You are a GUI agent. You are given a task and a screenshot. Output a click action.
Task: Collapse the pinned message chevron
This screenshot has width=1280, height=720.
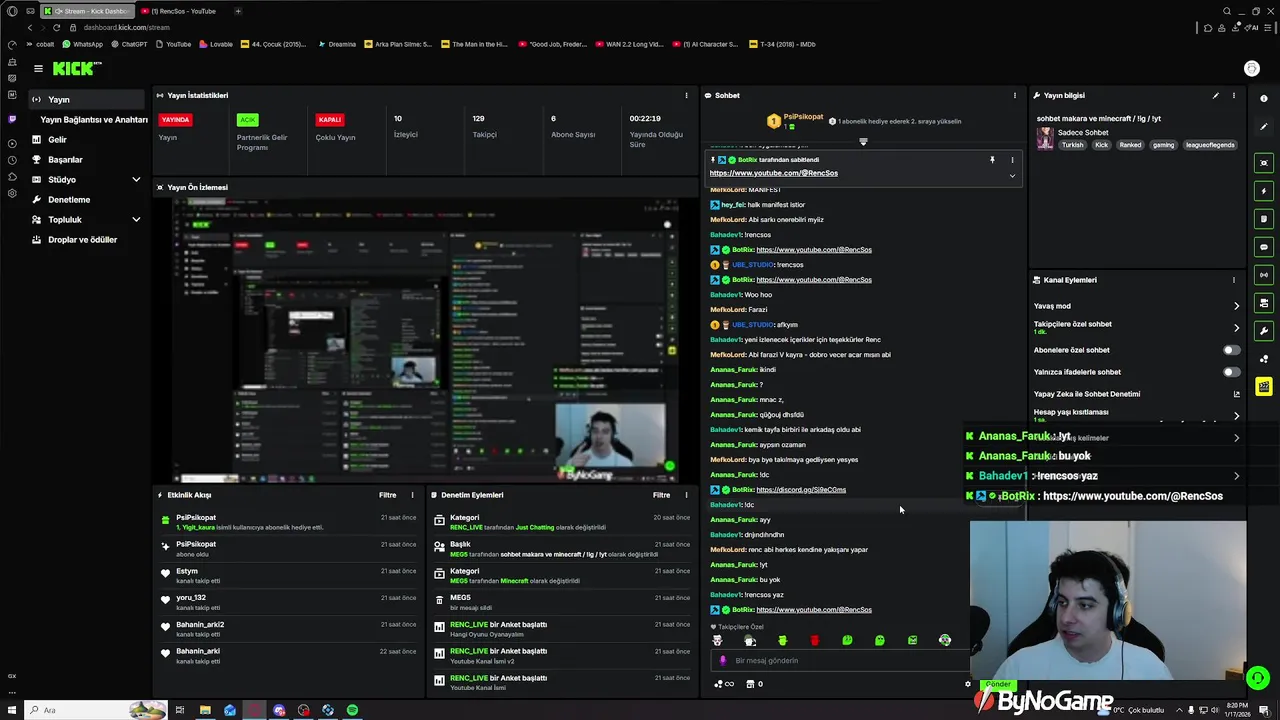tap(1012, 176)
